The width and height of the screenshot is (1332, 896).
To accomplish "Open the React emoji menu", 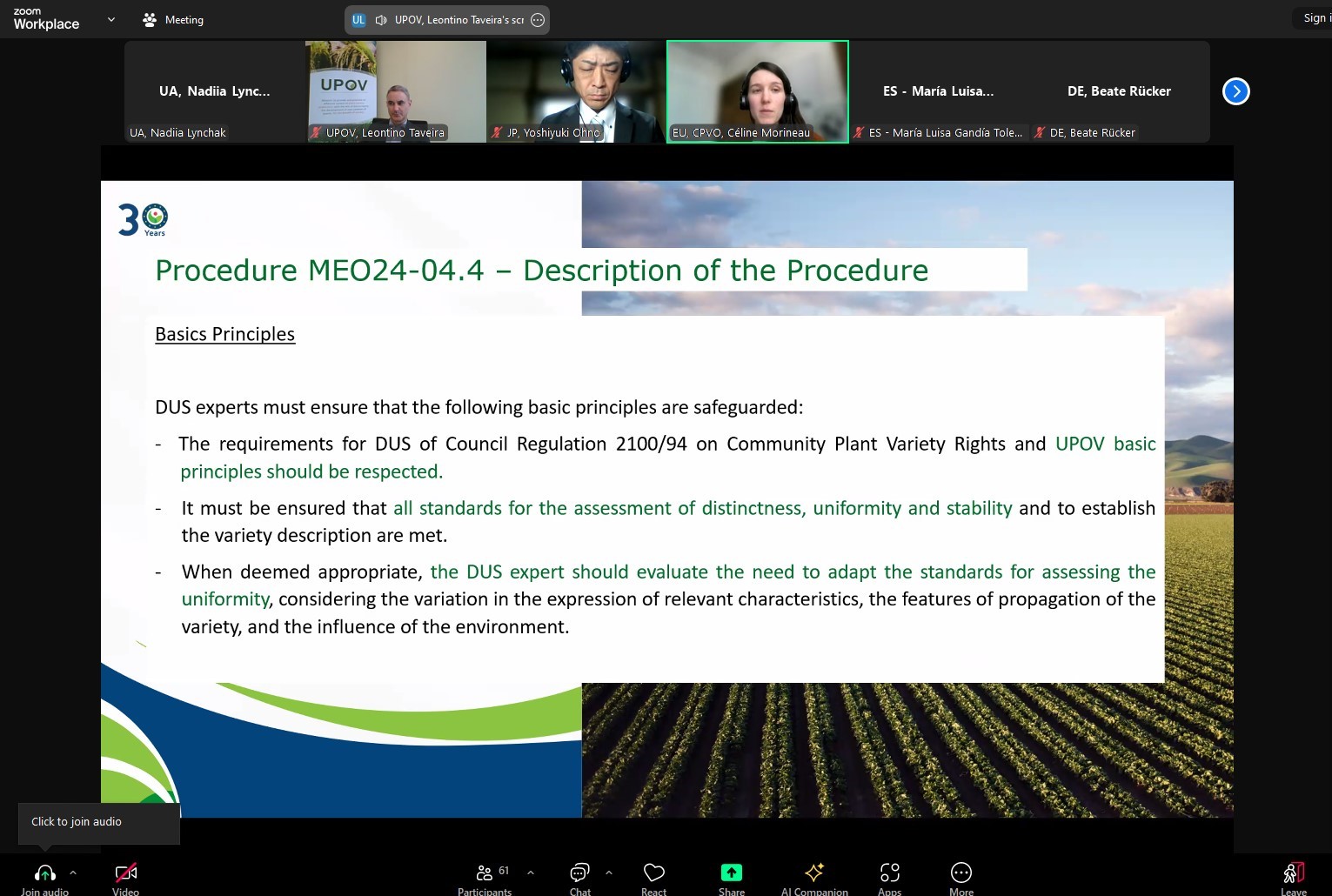I will [x=653, y=877].
